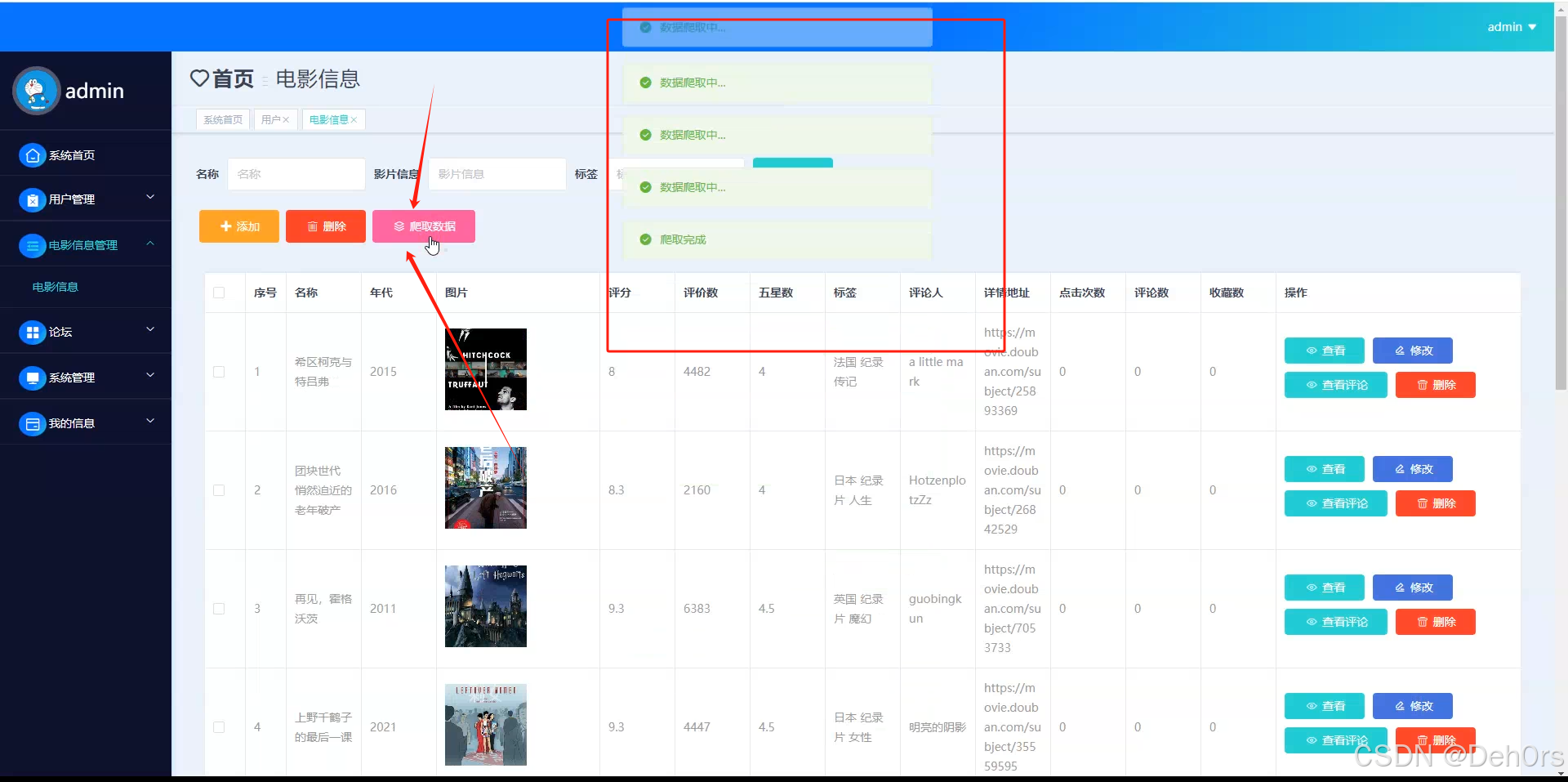1568x782 pixels.
Task: Collapse the 电影信息管理 menu
Action: tap(86, 244)
